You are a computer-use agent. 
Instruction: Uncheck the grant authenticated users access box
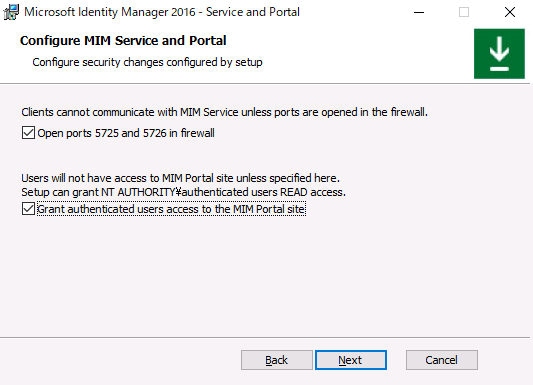[x=28, y=209]
